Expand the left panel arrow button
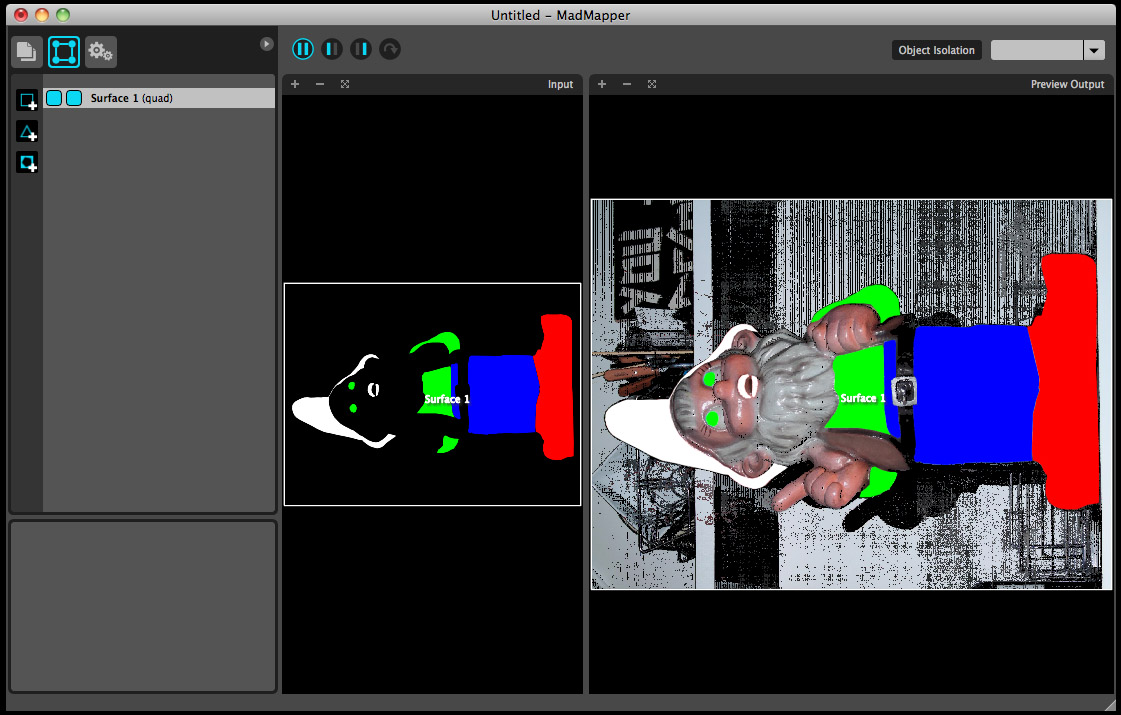The image size is (1121, 715). point(267,44)
